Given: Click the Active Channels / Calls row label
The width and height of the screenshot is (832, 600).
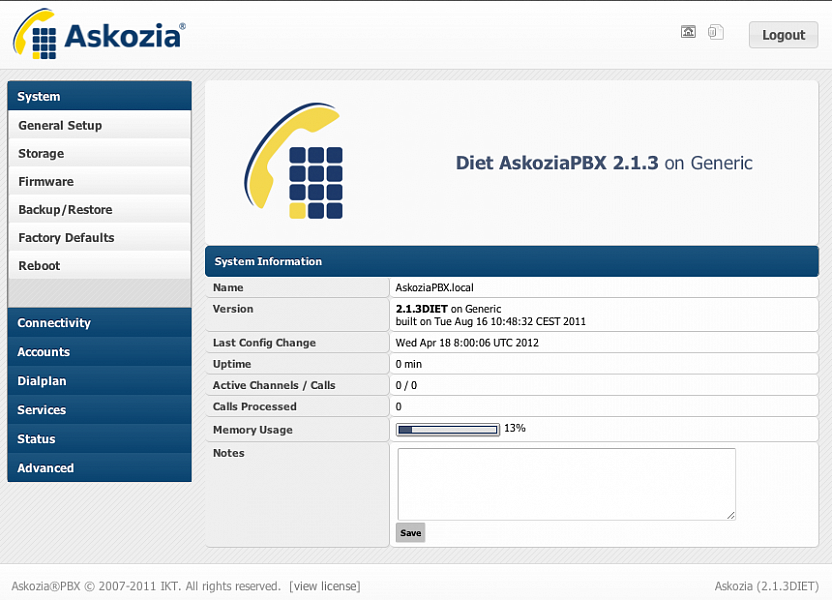Looking at the screenshot, I should pos(274,385).
